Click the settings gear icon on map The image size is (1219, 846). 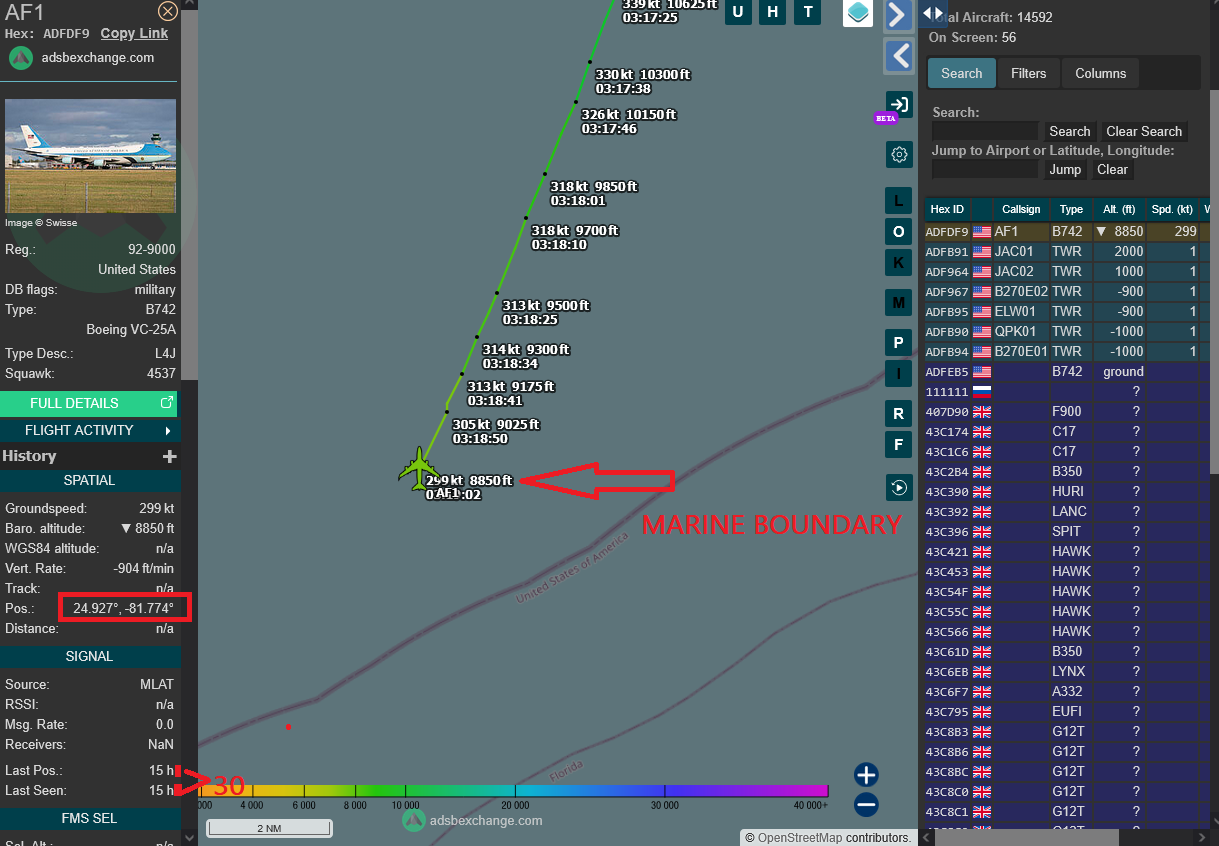[899, 154]
